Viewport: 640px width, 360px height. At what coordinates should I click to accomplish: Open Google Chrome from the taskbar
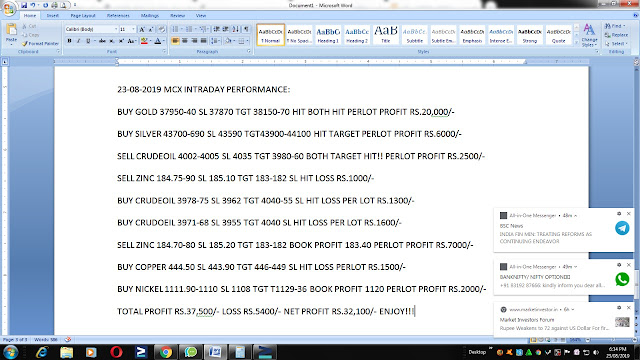click(x=166, y=352)
